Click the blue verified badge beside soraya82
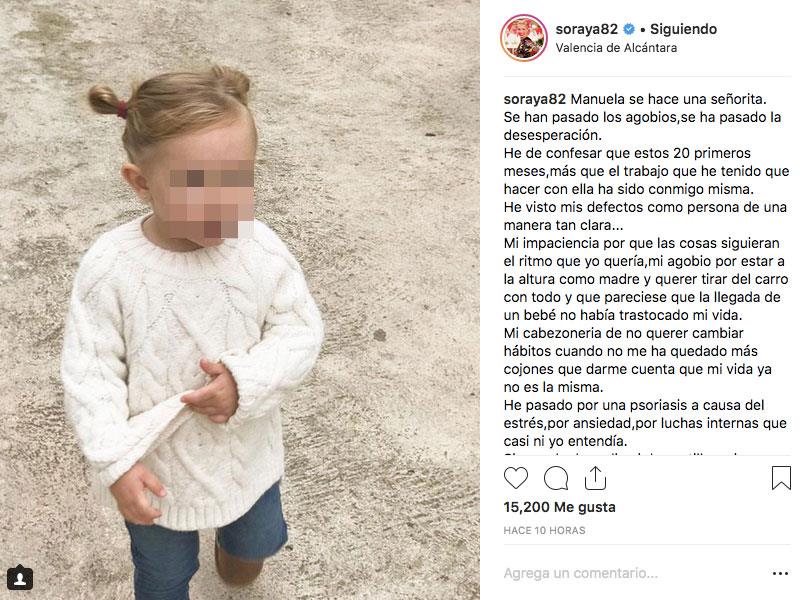 (x=629, y=30)
